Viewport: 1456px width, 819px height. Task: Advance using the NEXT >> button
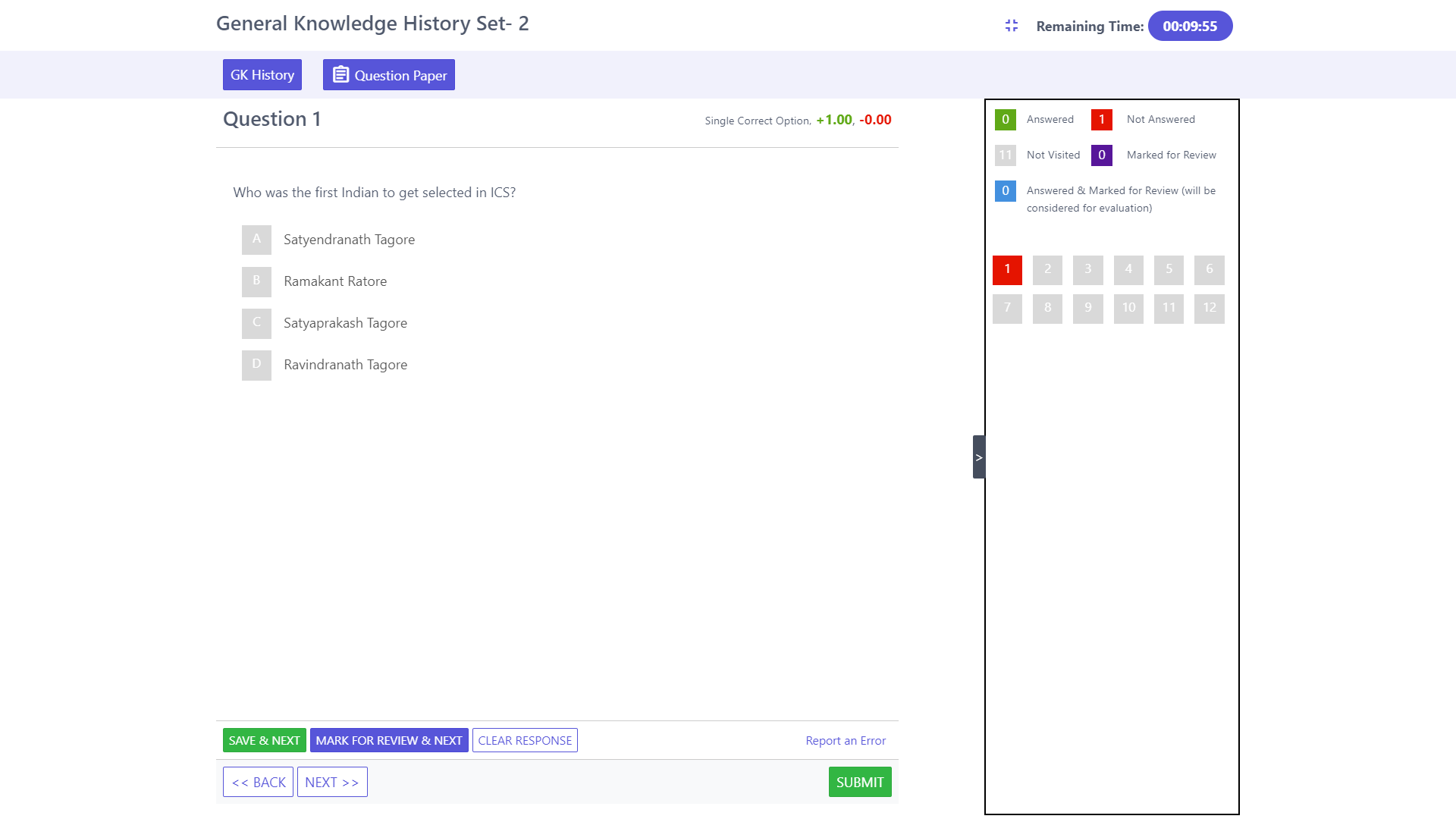coord(332,782)
